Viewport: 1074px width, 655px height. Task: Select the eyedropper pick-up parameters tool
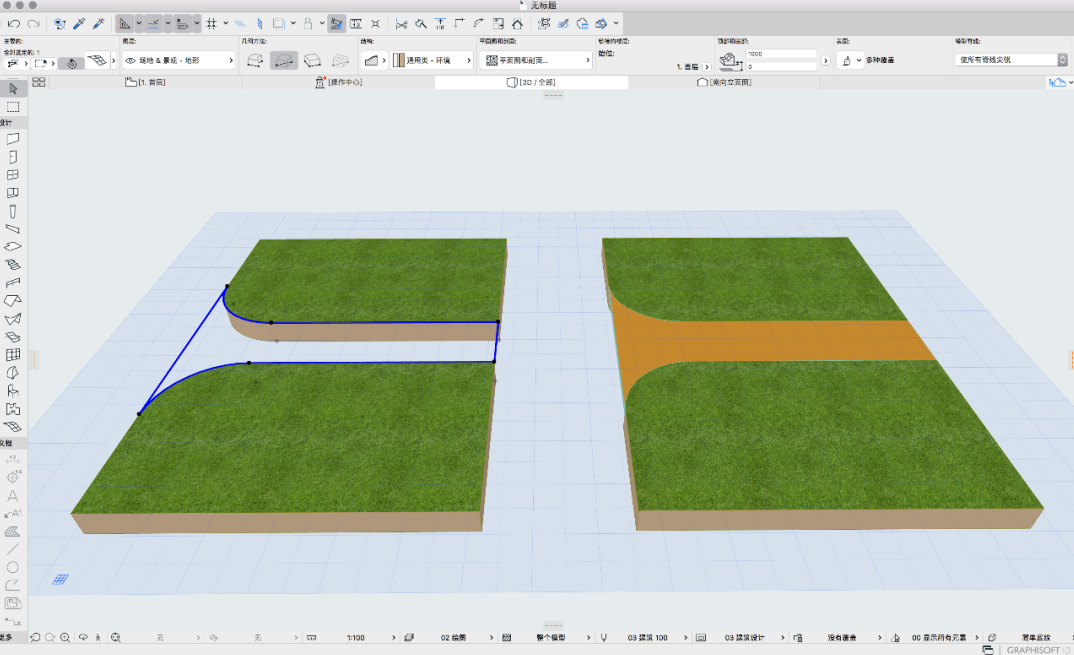[x=79, y=23]
